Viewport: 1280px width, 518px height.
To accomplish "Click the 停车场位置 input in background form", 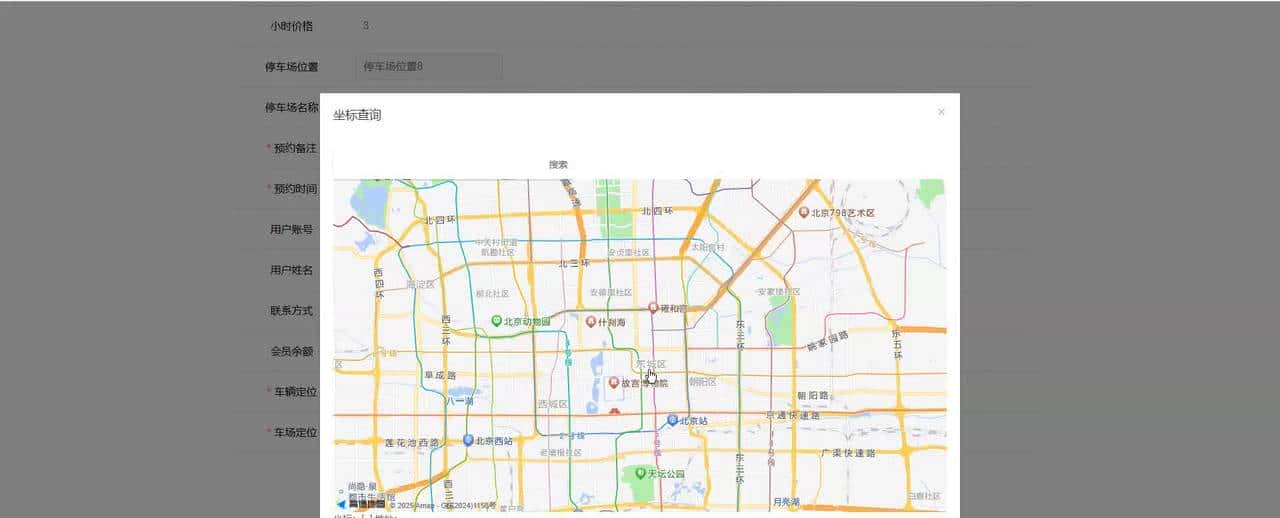I will (428, 66).
